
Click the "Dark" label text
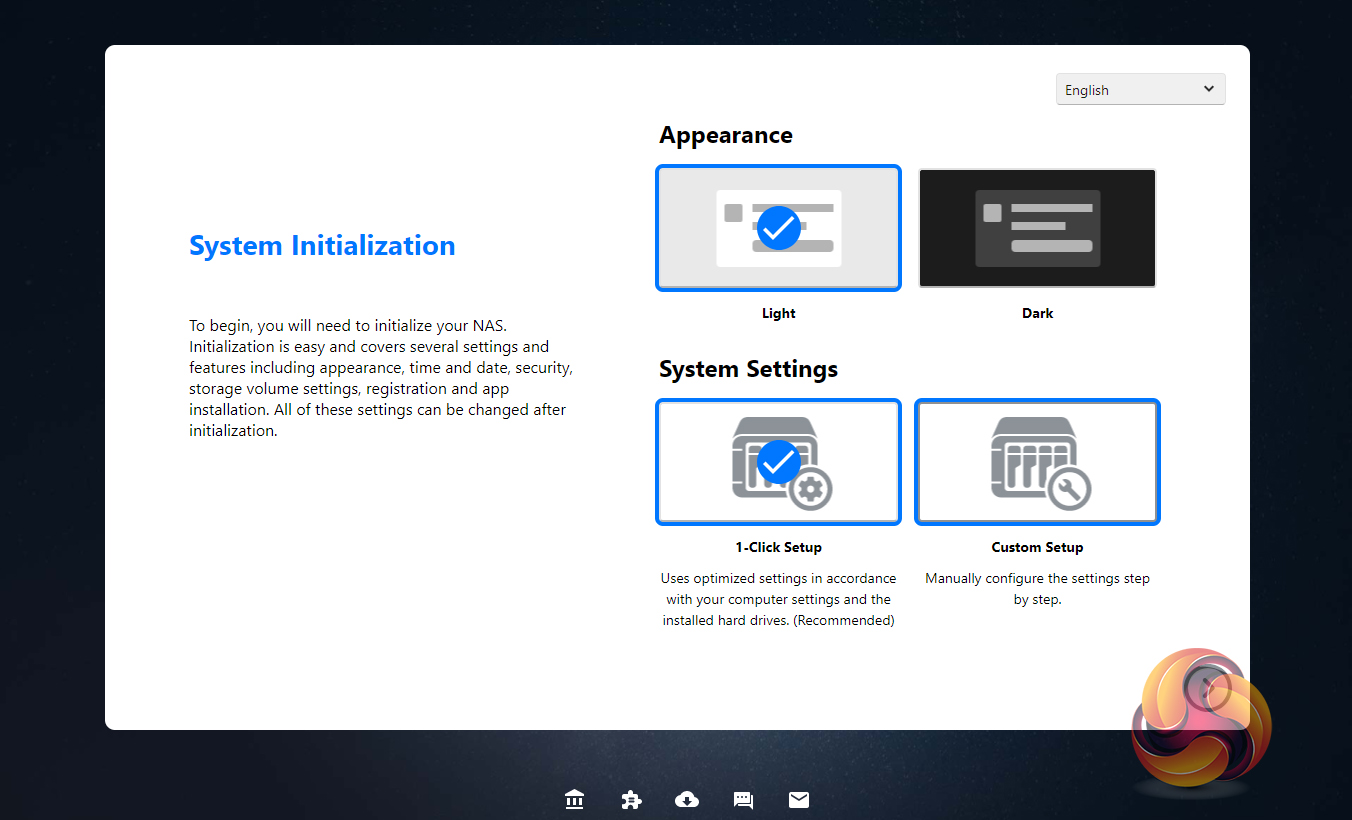(x=1037, y=313)
